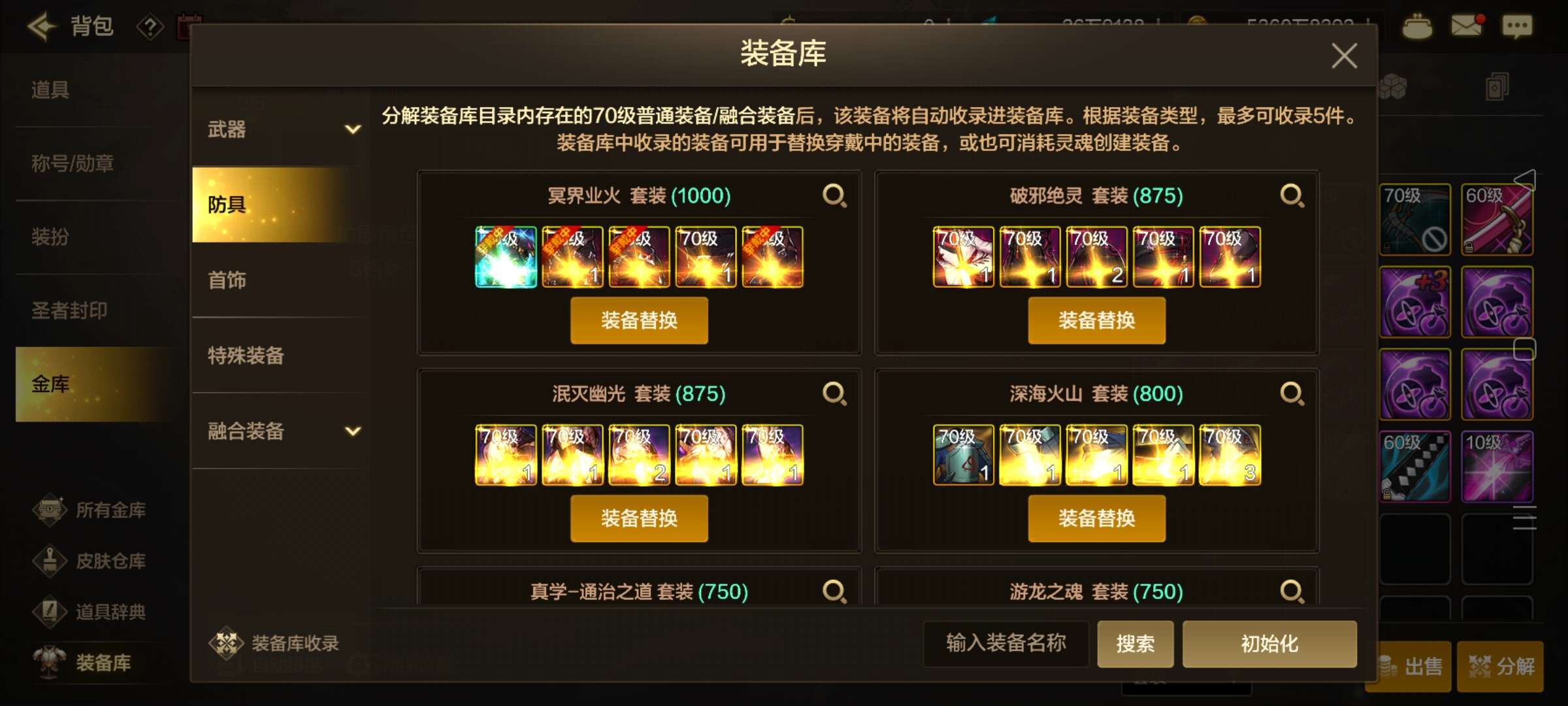Open the question mark help icon
This screenshot has width=1568, height=706.
150,27
